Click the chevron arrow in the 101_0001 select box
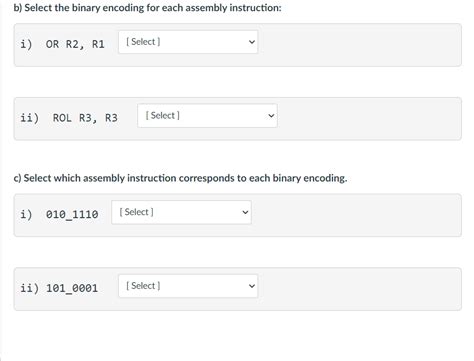This screenshot has width=474, height=361. pos(252,286)
